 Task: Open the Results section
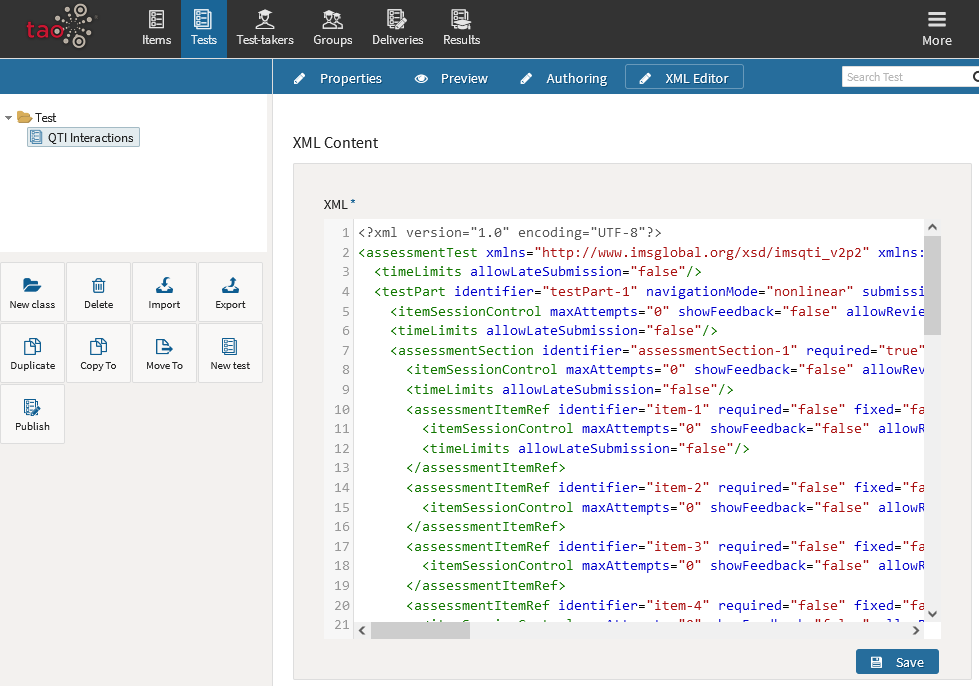pyautogui.click(x=461, y=27)
